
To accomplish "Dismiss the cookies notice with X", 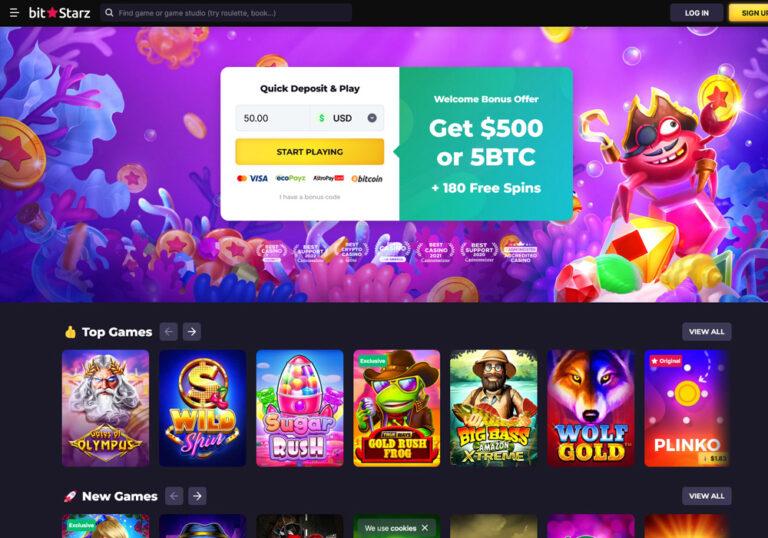I will coord(425,528).
